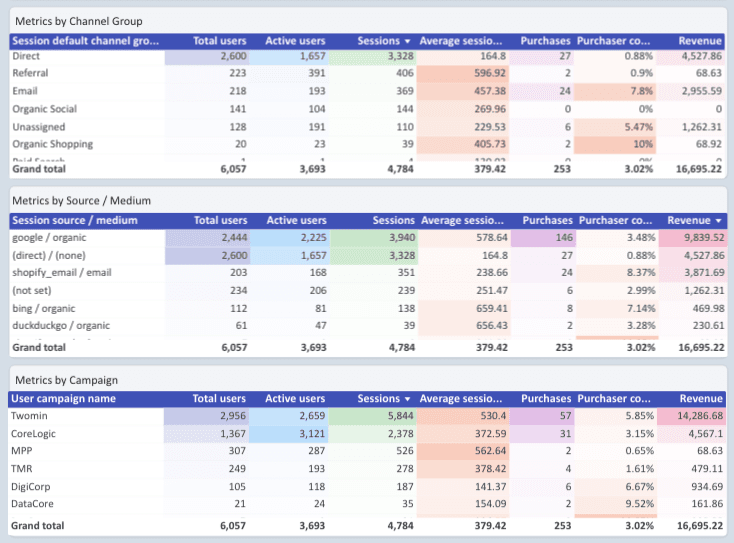
Task: Select the 'google / organic' row label
Action: [x=49, y=237]
